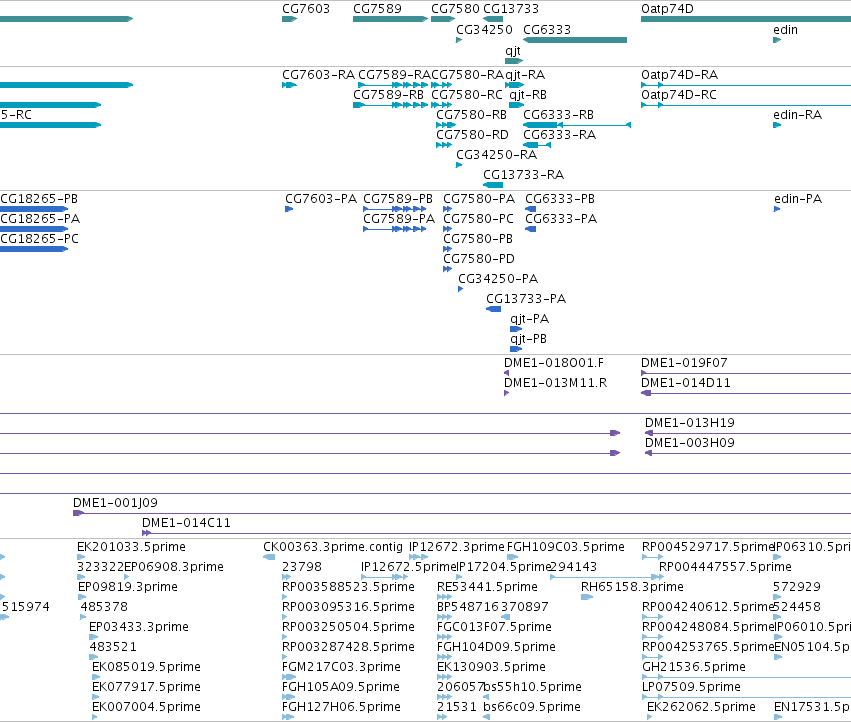Click protein CG7589-PB
The height and width of the screenshot is (722, 851).
click(398, 199)
